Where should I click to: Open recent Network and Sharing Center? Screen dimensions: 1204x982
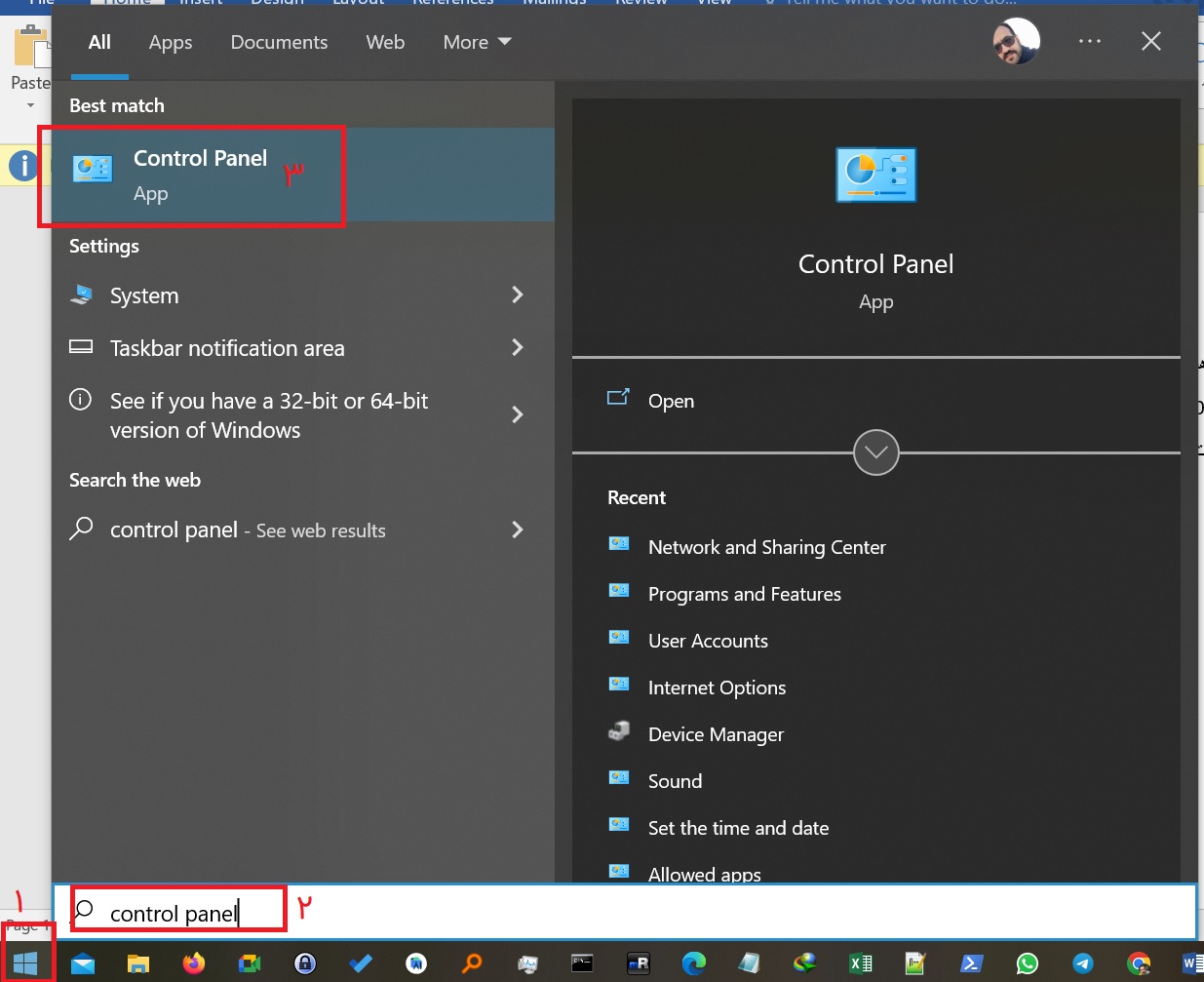pos(766,547)
